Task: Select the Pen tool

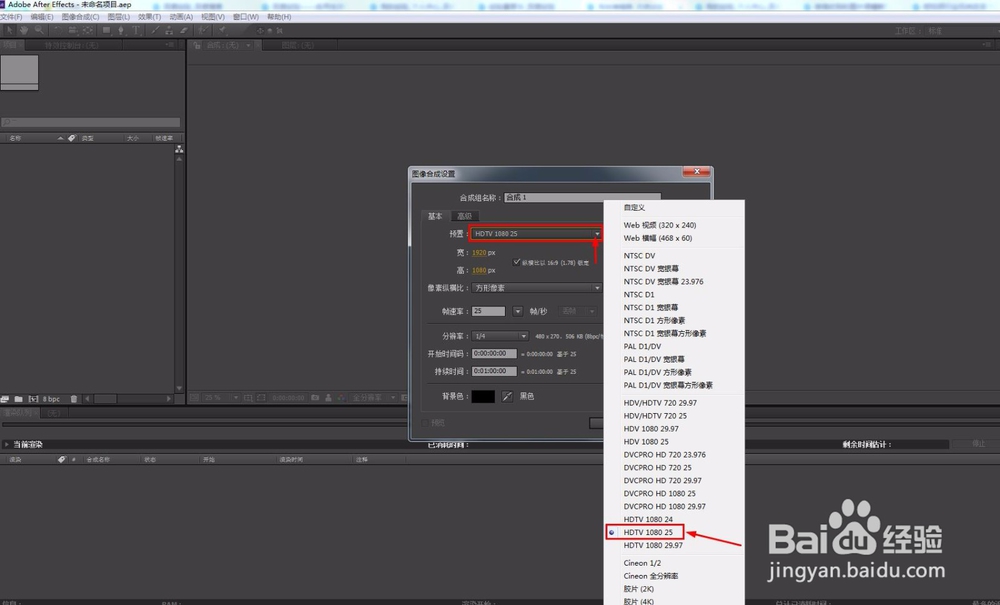Action: coord(121,30)
